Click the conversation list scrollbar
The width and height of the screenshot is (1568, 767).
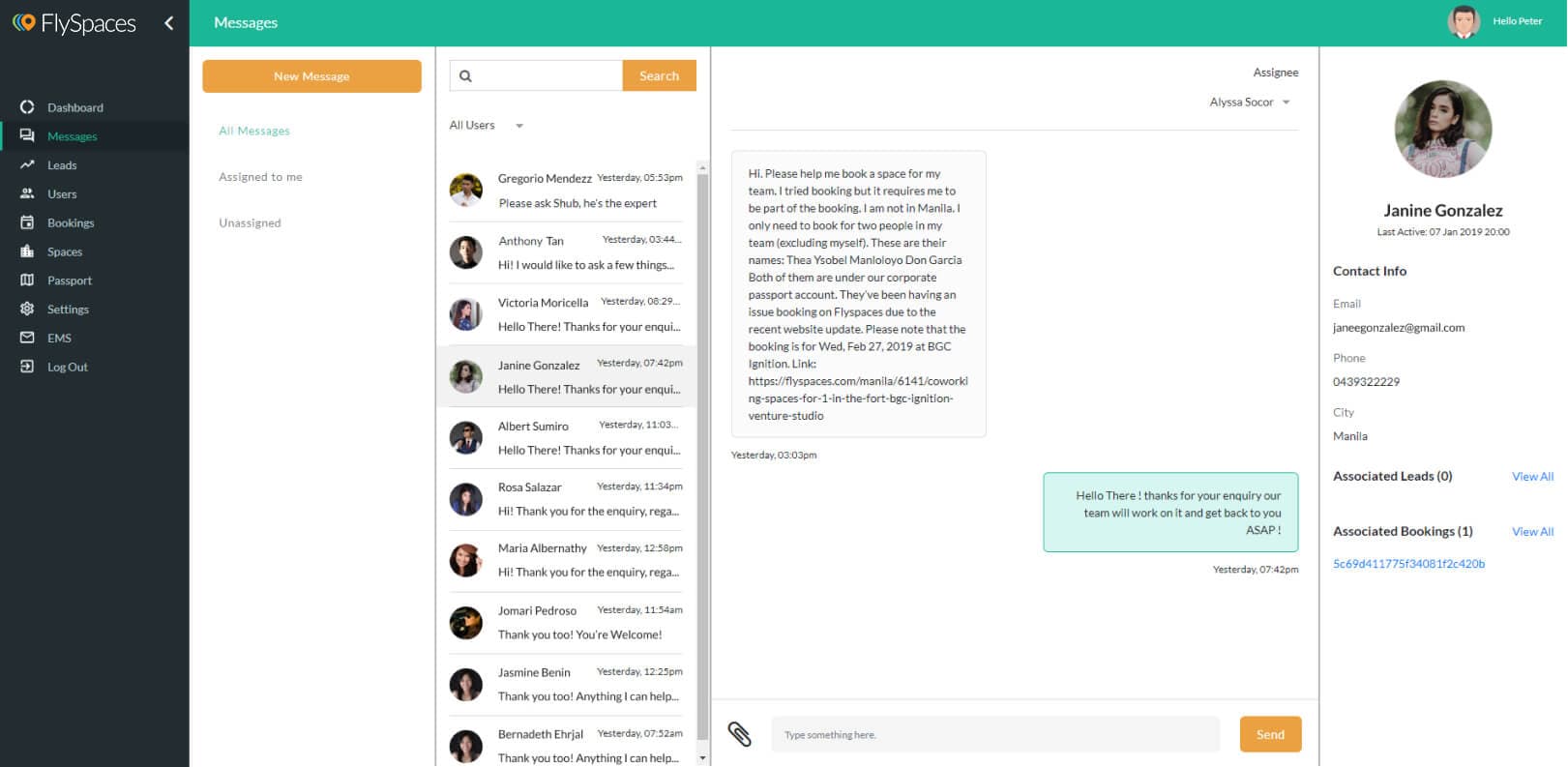(702, 435)
